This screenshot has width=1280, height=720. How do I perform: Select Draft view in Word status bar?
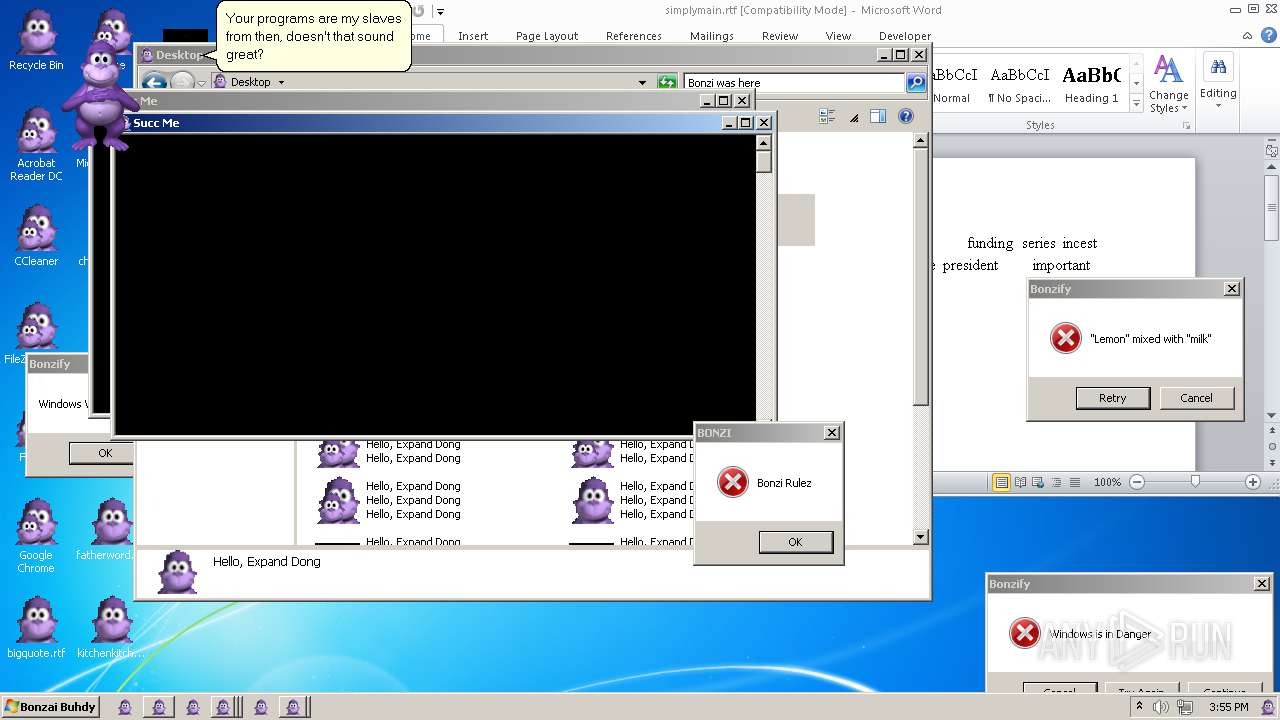1075,482
